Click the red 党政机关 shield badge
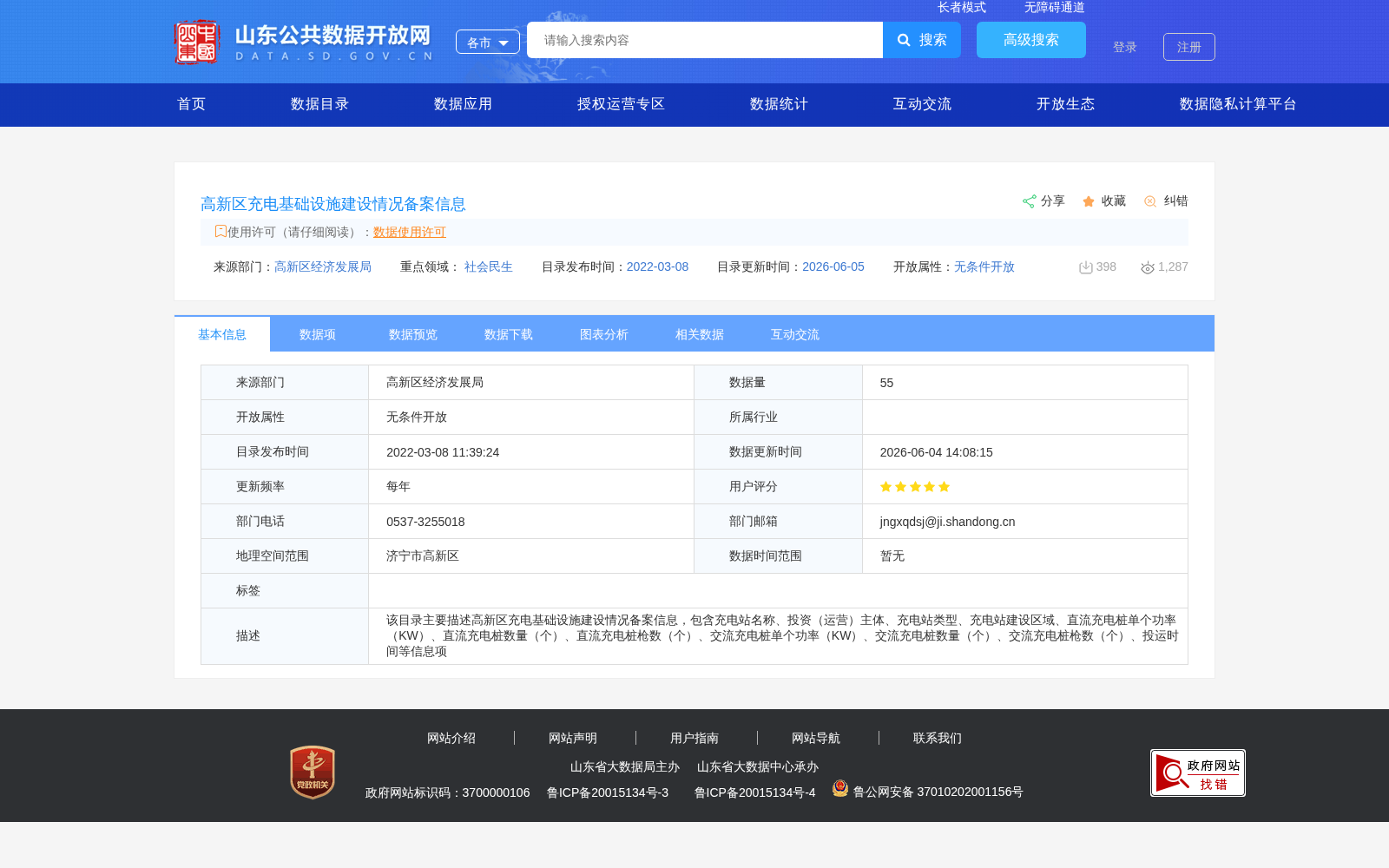 tap(313, 772)
